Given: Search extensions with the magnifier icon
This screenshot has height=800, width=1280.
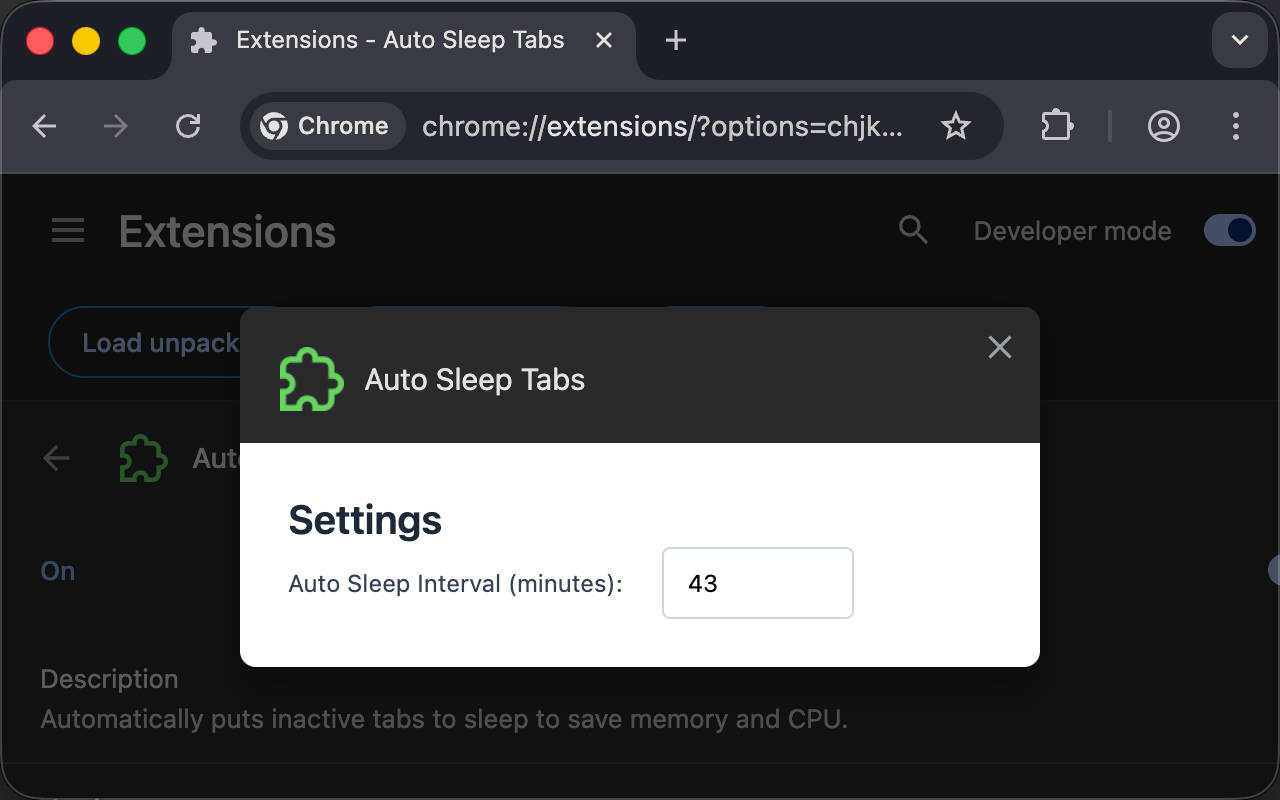Looking at the screenshot, I should pos(913,230).
